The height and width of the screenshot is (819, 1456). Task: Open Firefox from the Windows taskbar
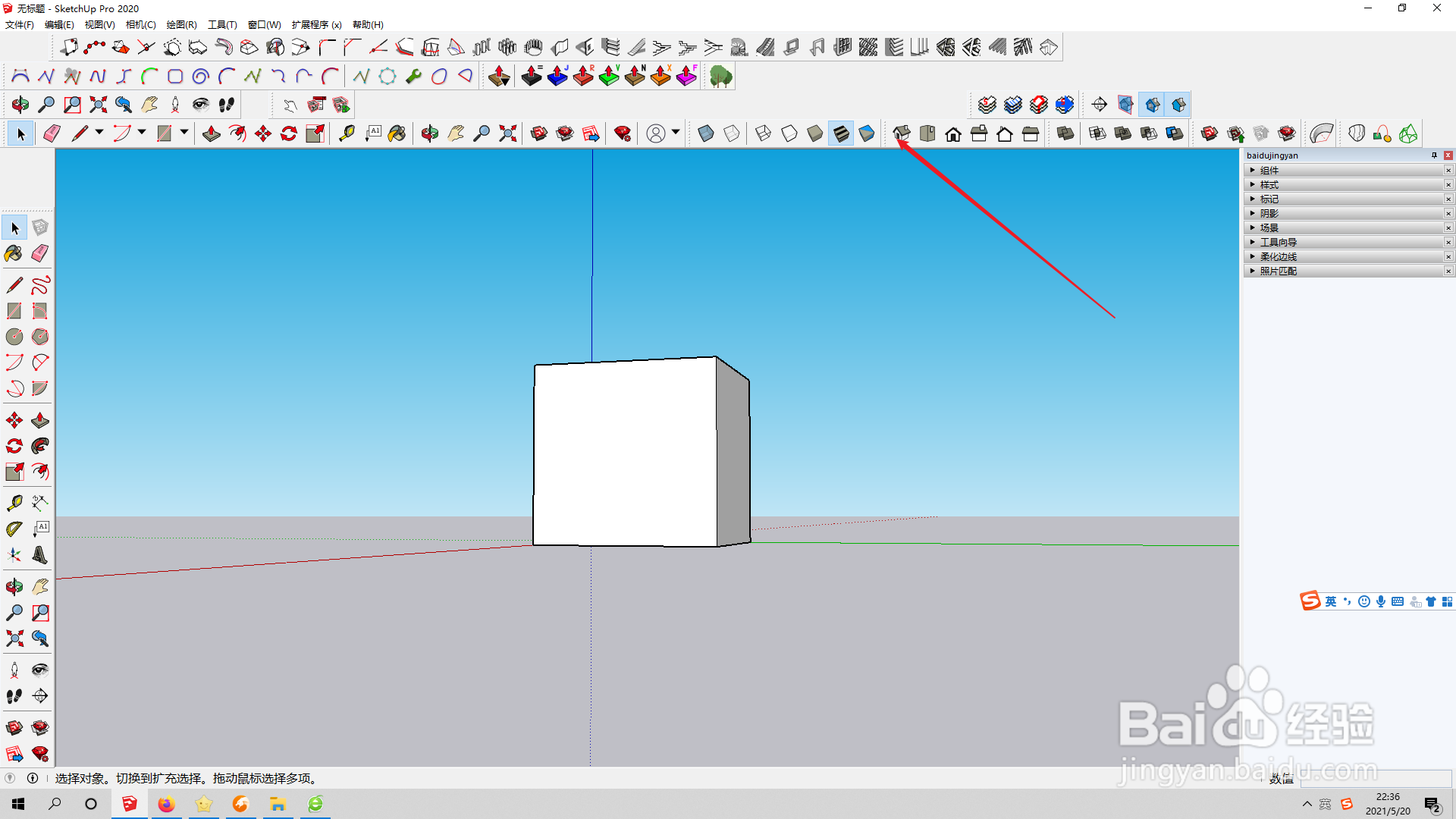tap(166, 804)
